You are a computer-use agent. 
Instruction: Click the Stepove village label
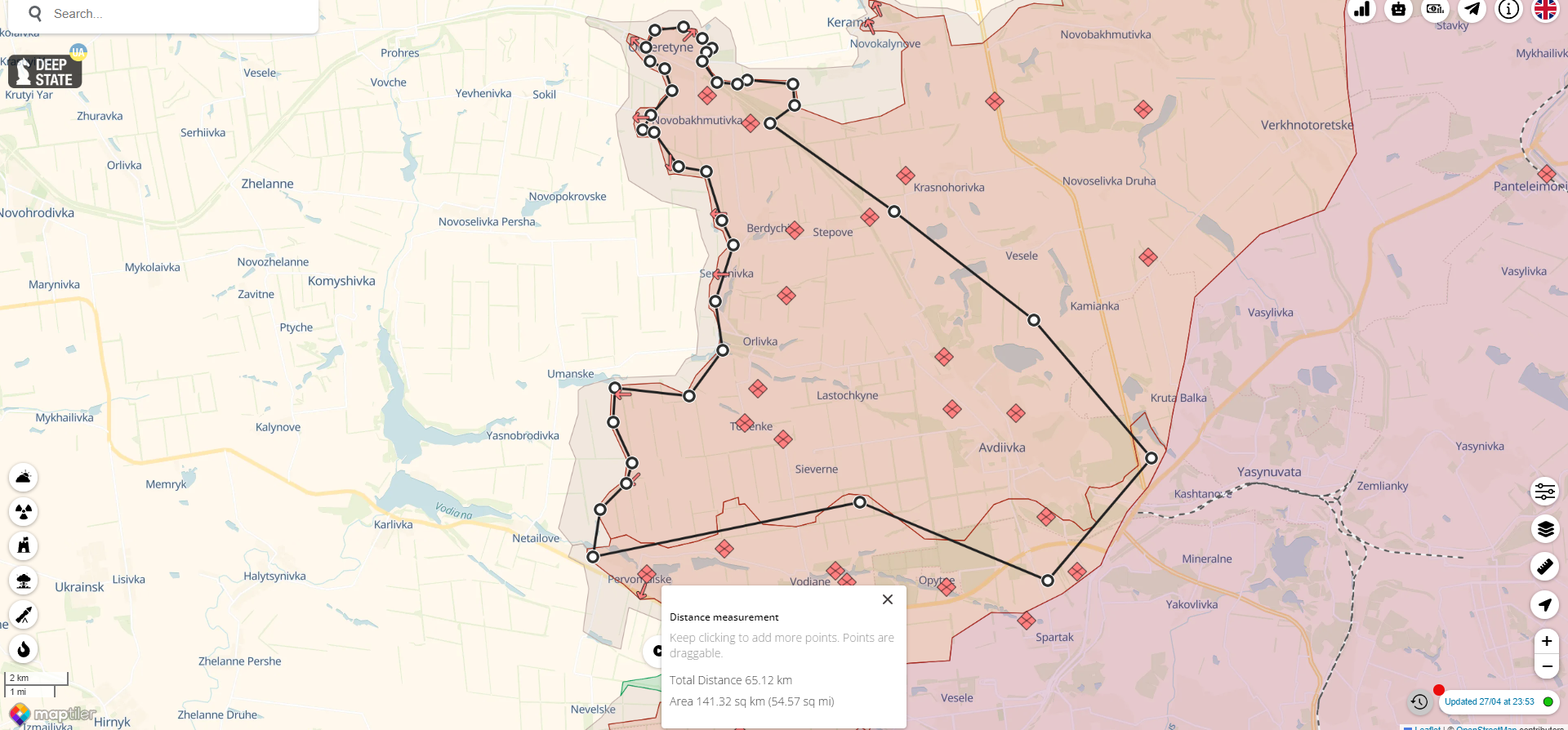(x=833, y=232)
